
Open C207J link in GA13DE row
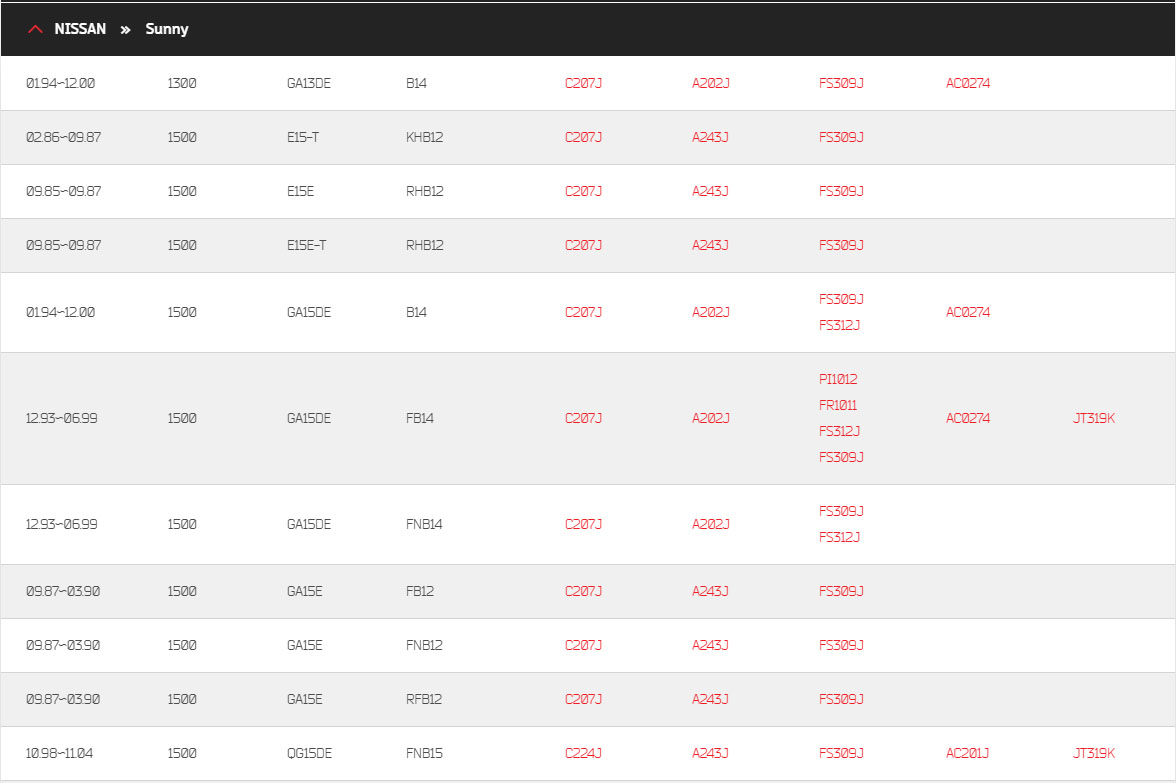tap(584, 83)
